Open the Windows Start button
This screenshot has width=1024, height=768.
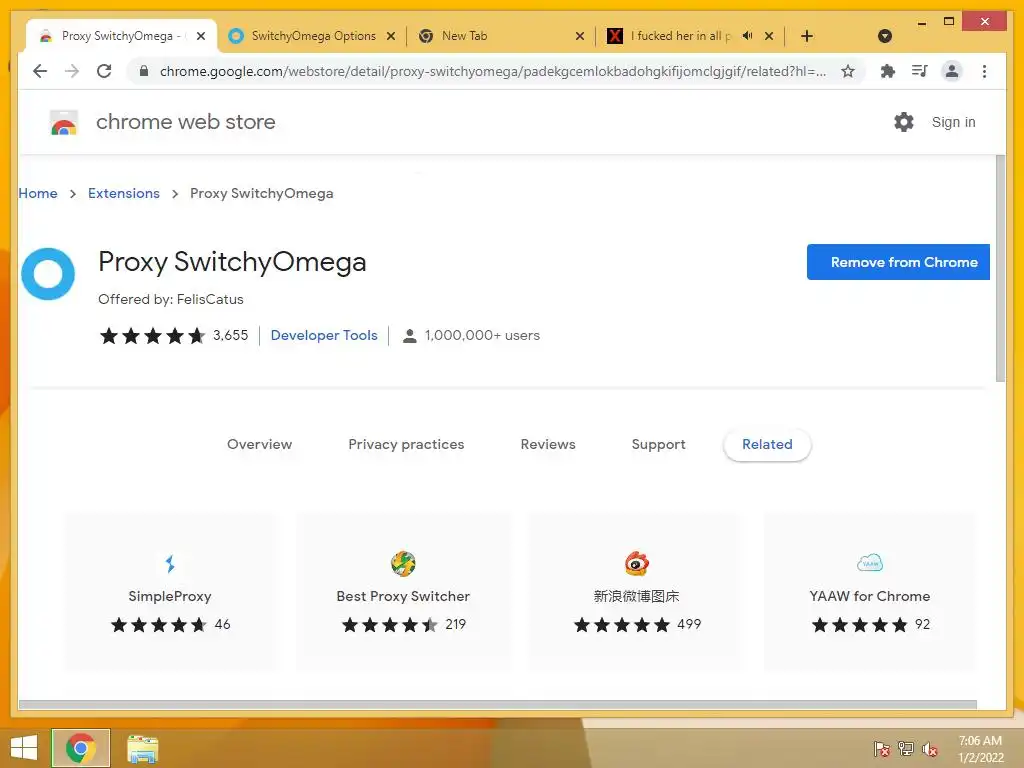tap(24, 748)
